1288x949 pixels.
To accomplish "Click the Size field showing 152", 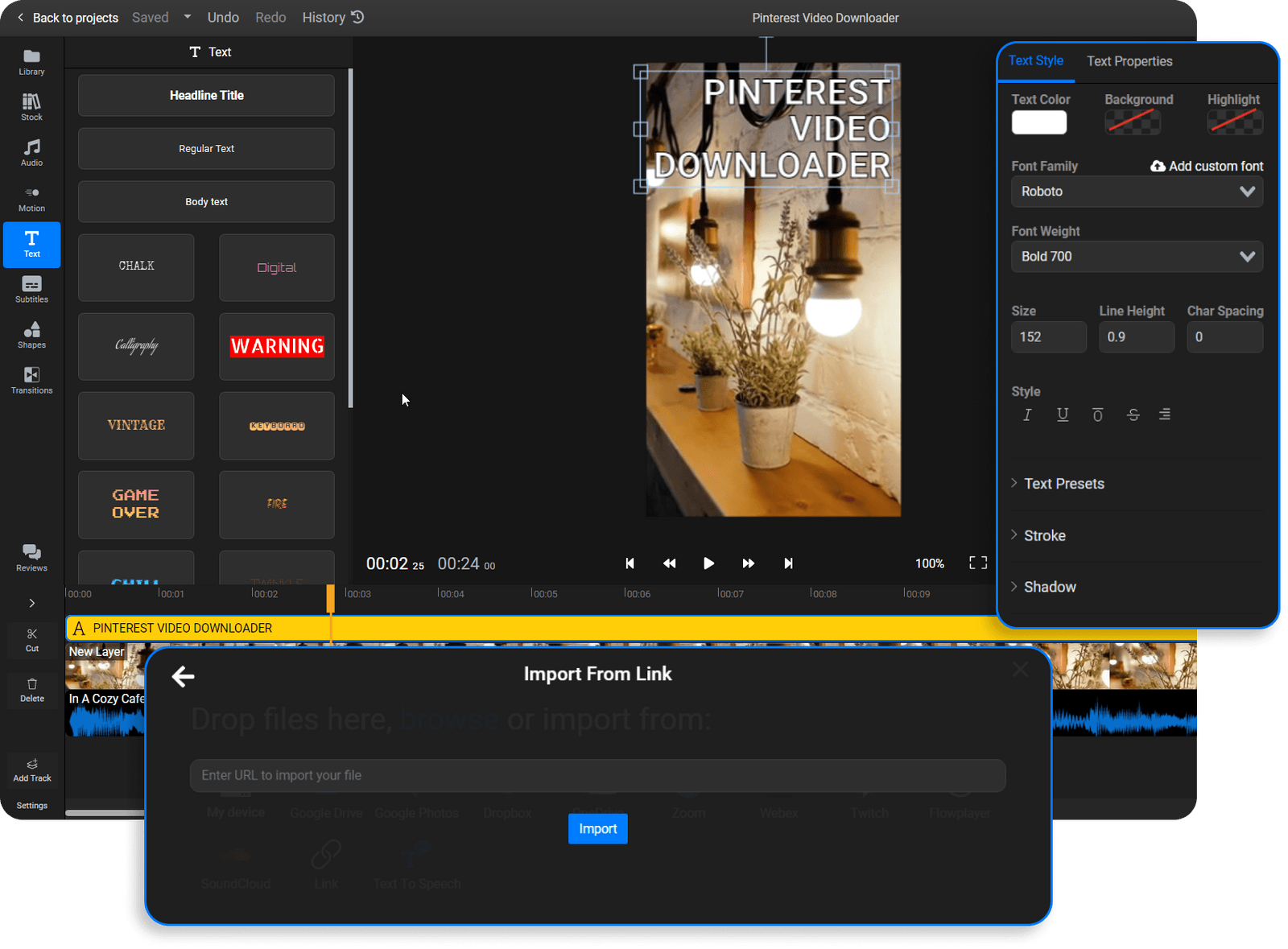I will tap(1049, 337).
